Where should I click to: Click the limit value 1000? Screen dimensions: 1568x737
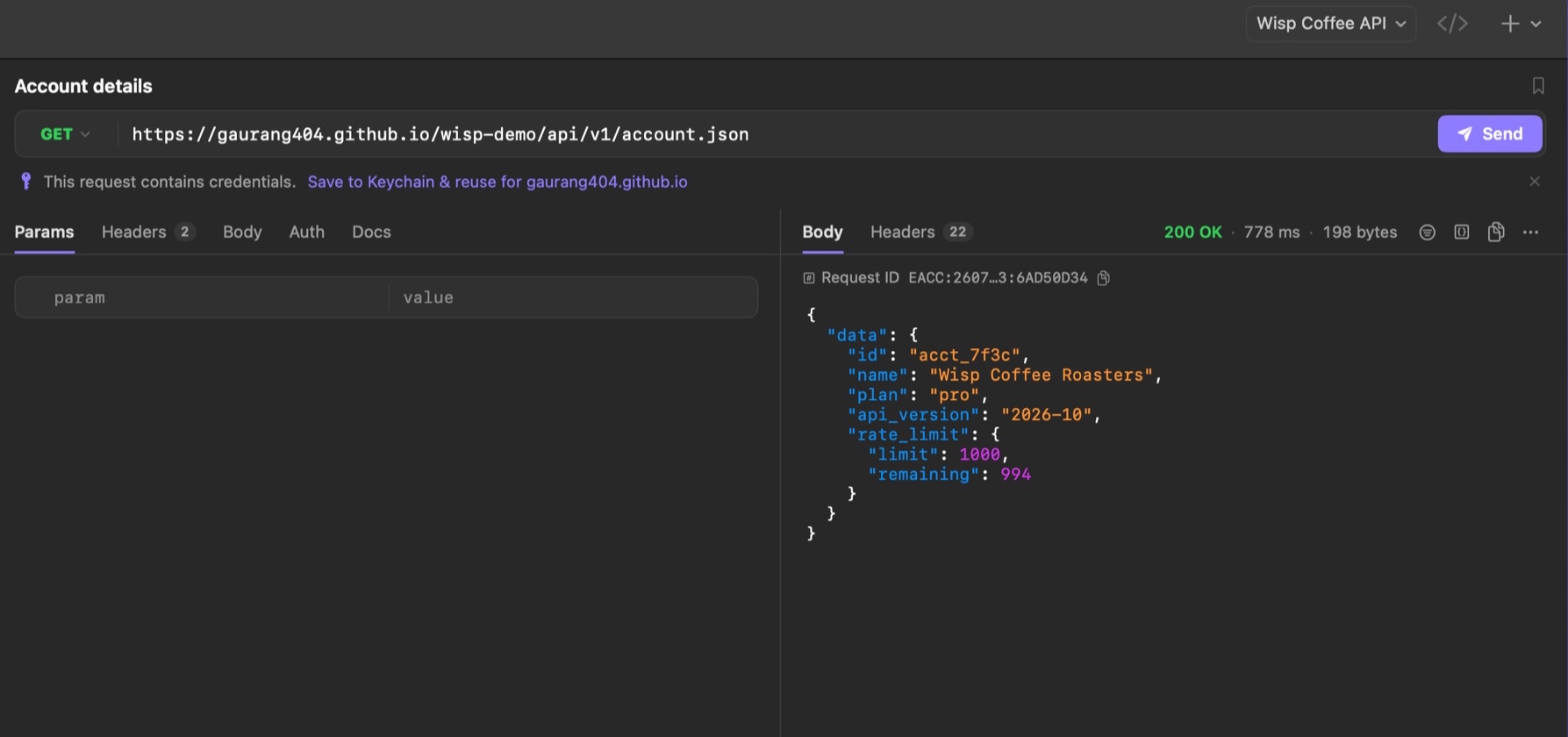(x=979, y=454)
